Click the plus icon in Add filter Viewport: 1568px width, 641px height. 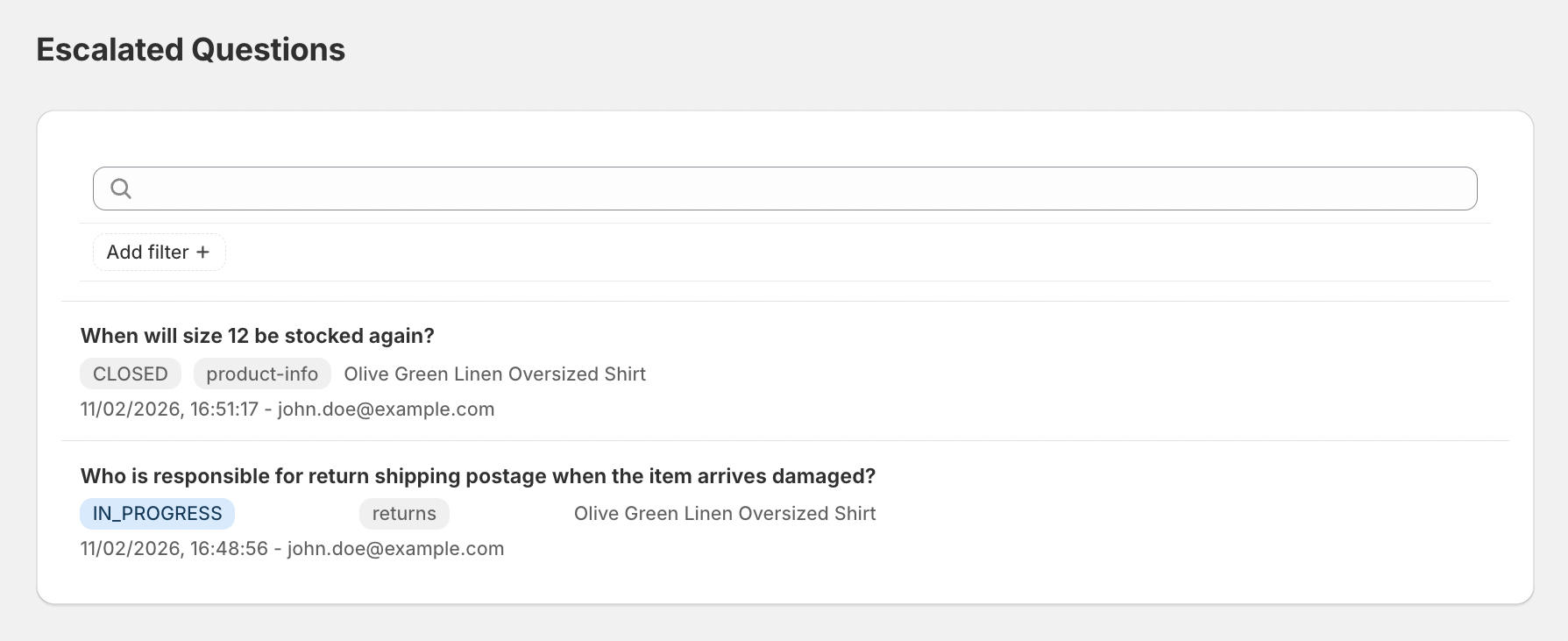point(203,253)
